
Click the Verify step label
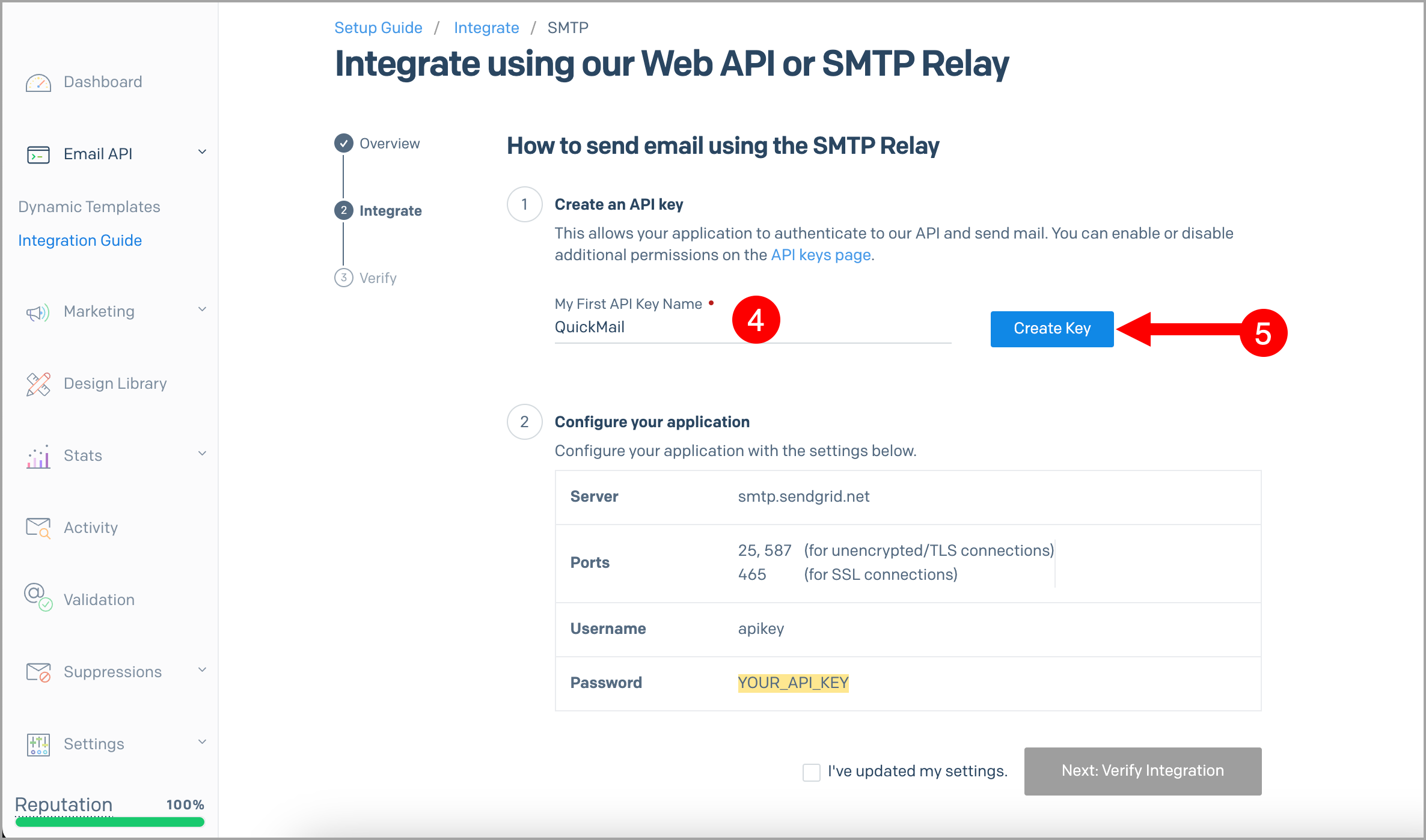tap(378, 278)
